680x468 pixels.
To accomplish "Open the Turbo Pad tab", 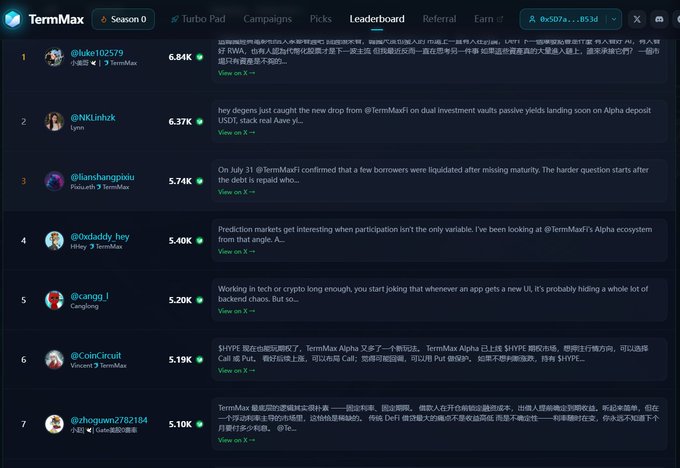I will [x=198, y=19].
